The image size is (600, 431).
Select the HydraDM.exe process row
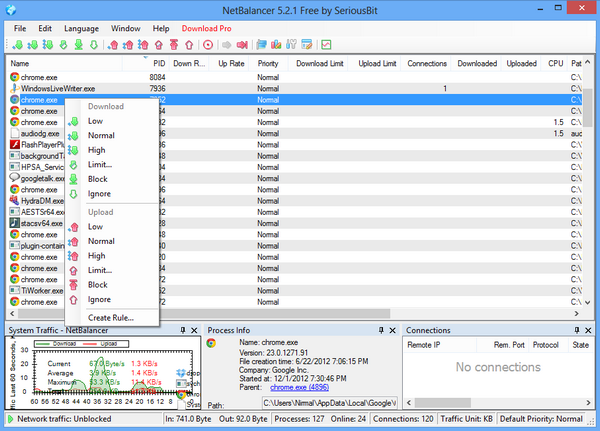coord(295,201)
